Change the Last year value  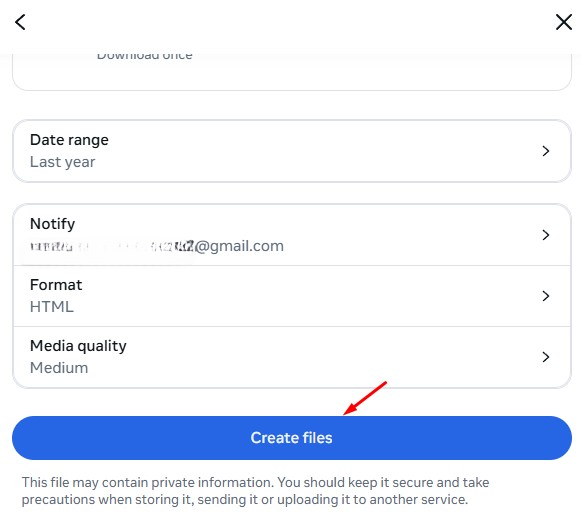(x=63, y=162)
